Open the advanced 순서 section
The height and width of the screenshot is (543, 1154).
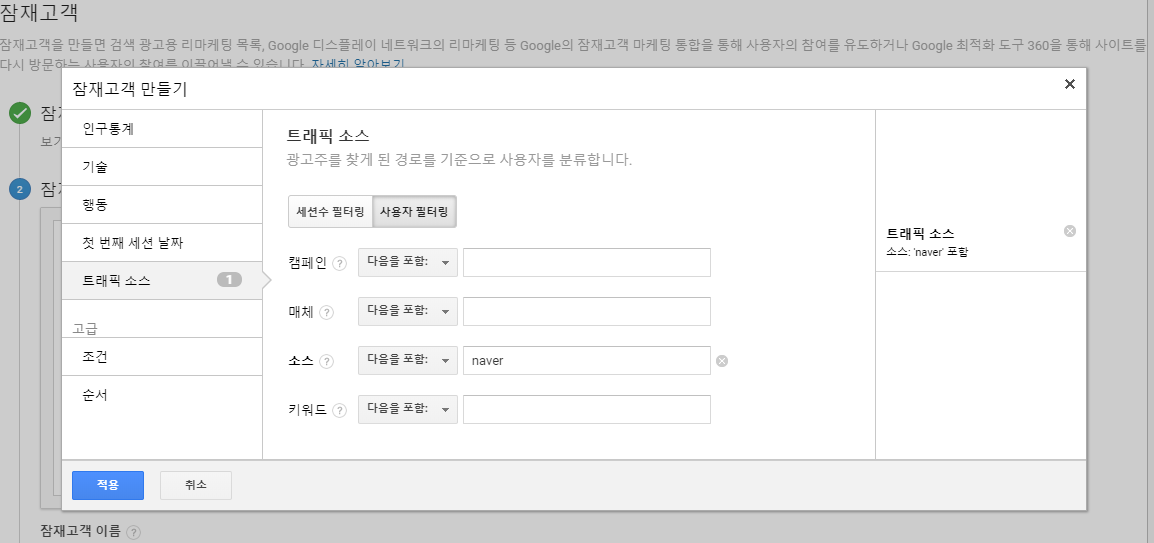pos(162,395)
